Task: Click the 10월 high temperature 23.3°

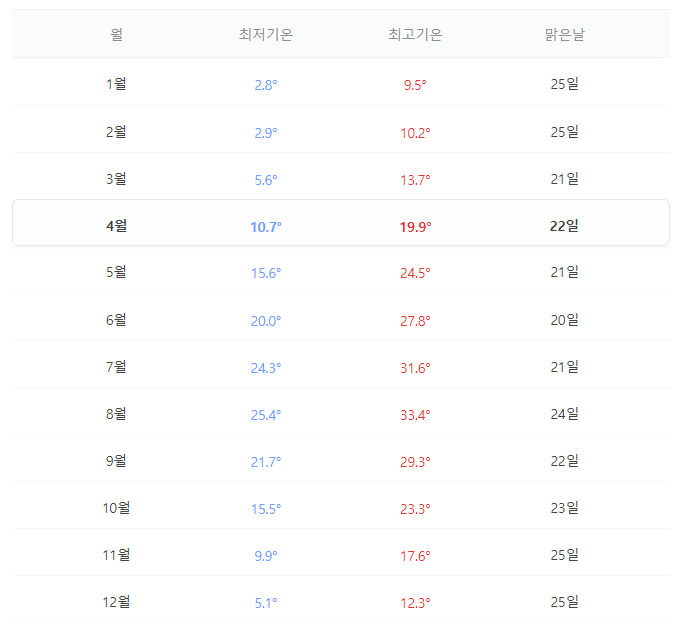Action: (x=415, y=509)
